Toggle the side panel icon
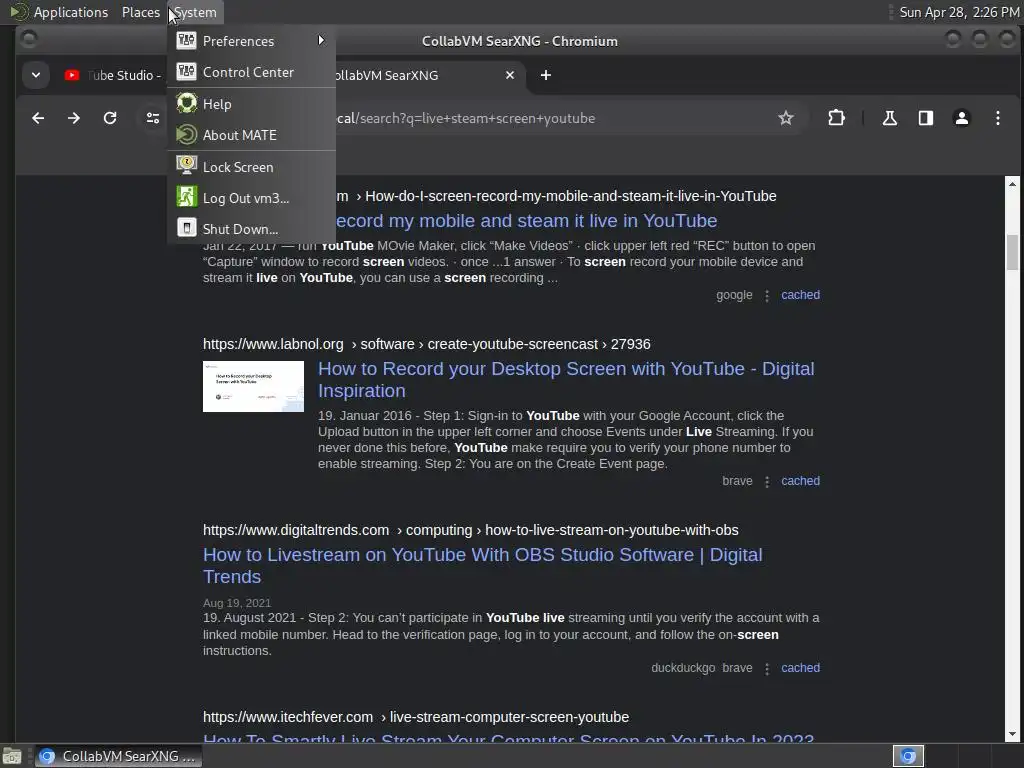The height and width of the screenshot is (768, 1024). tap(925, 118)
